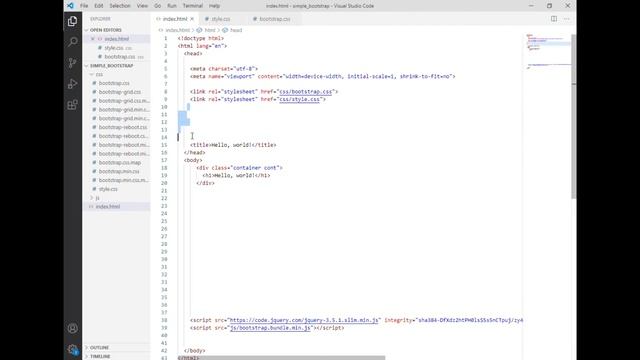Click the VS Code logo icon

[x=70, y=6]
